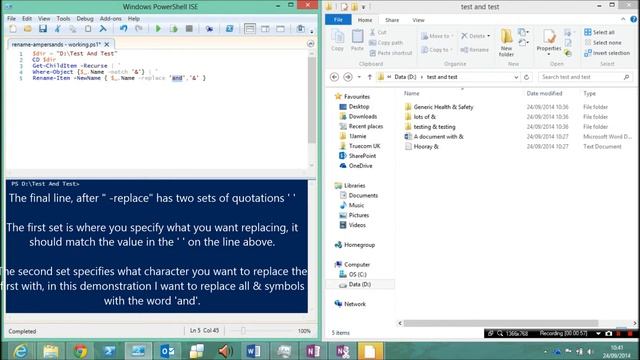
Task: Select the 'lots of &' folder
Action: click(x=424, y=117)
